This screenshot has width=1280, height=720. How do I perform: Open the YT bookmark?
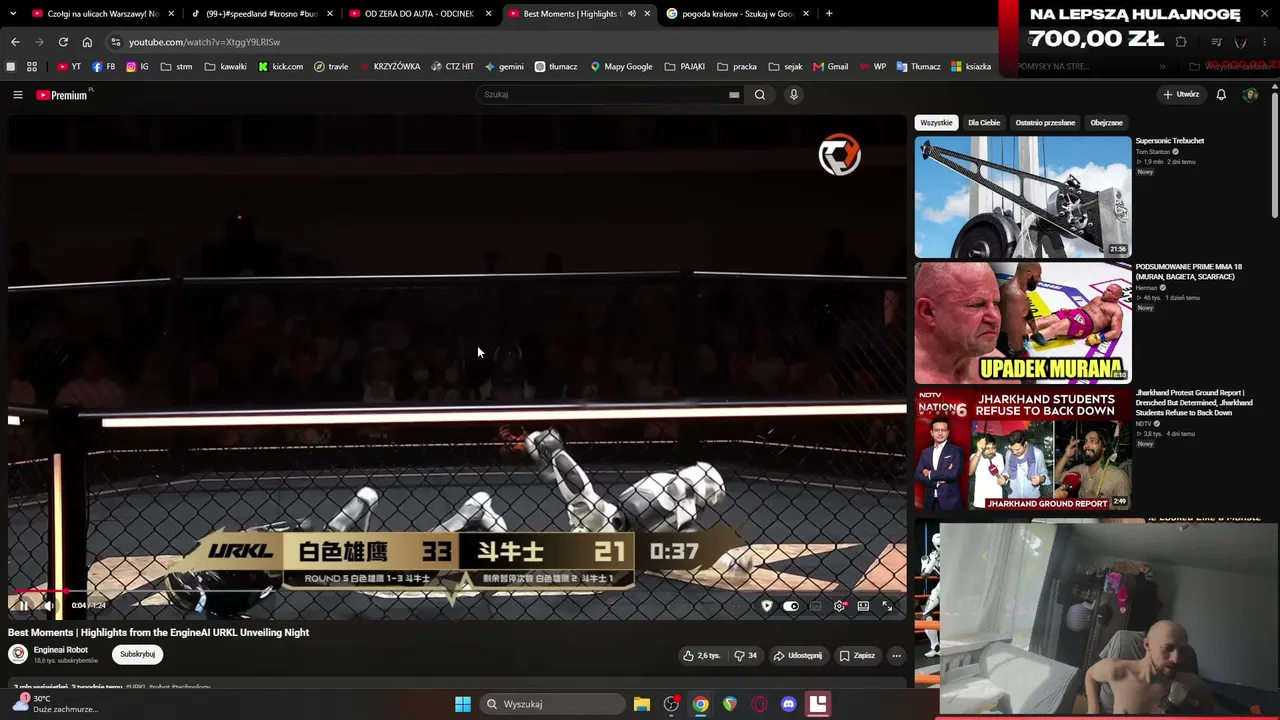click(69, 67)
